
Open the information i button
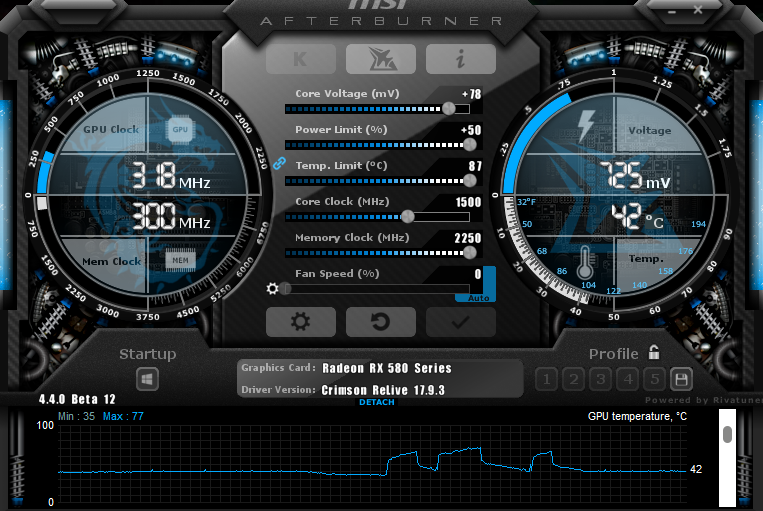click(460, 59)
